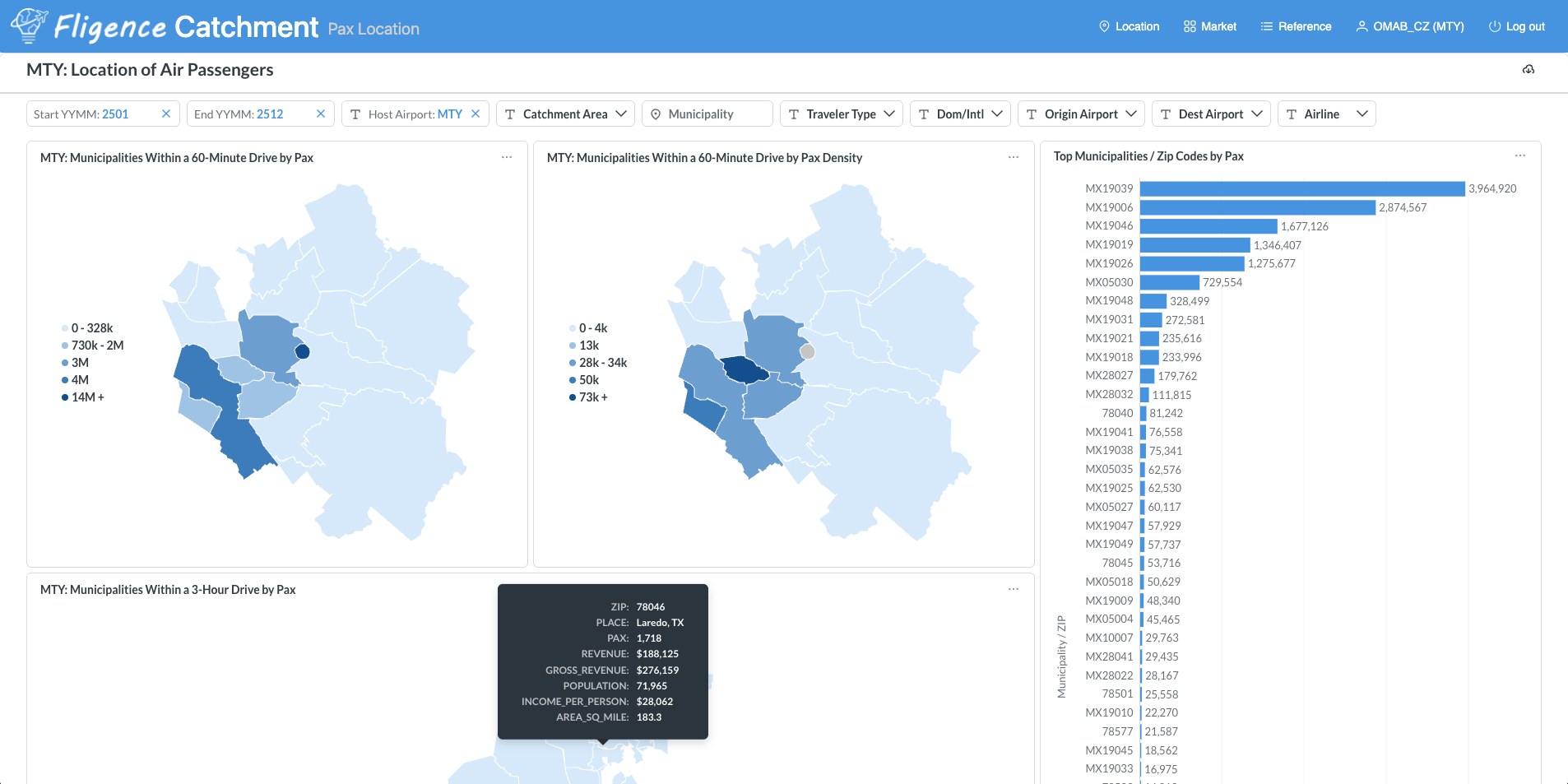Click the Log out link
1568x784 pixels.
click(1517, 26)
